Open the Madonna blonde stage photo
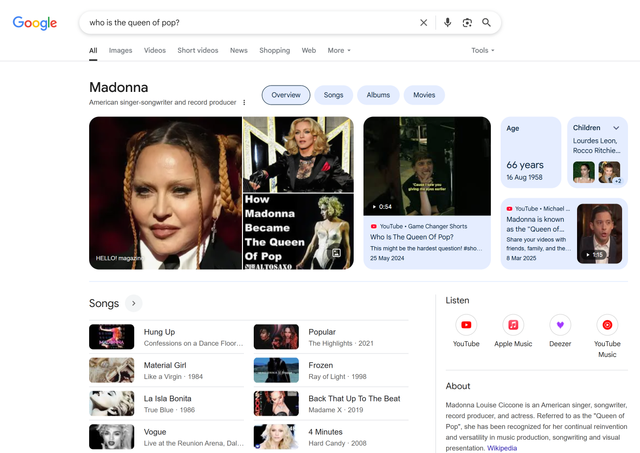Image resolution: width=640 pixels, height=453 pixels. 298,154
